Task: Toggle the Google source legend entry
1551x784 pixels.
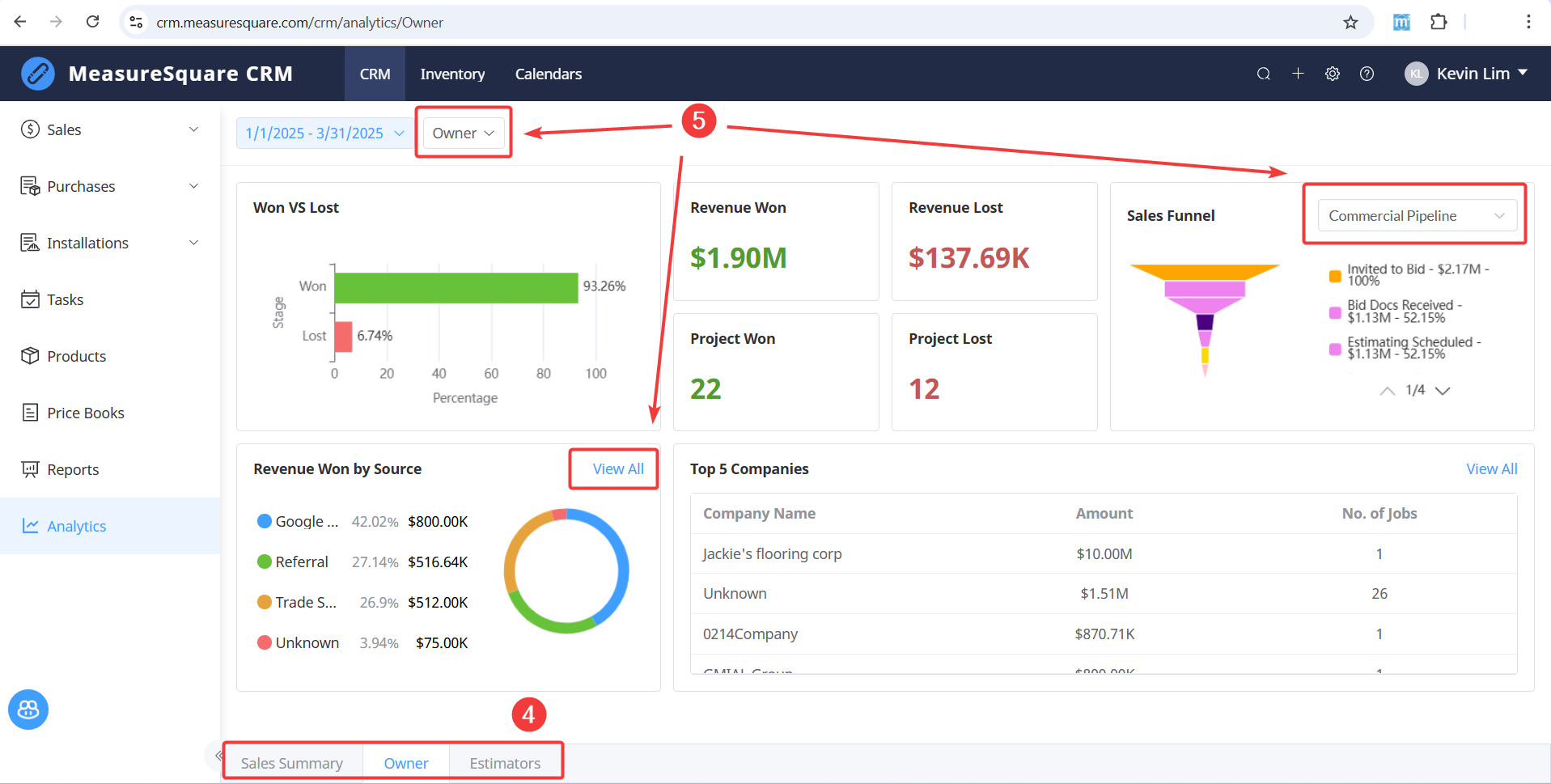Action: pos(298,522)
